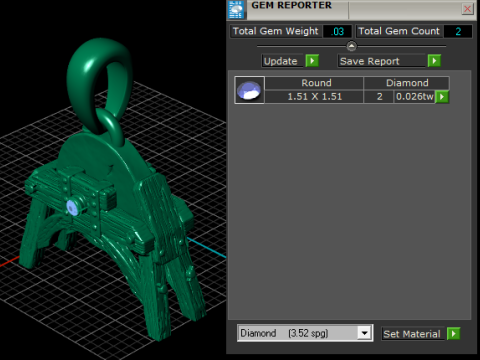480x360 pixels.
Task: Click the Save Report button
Action: (x=381, y=61)
